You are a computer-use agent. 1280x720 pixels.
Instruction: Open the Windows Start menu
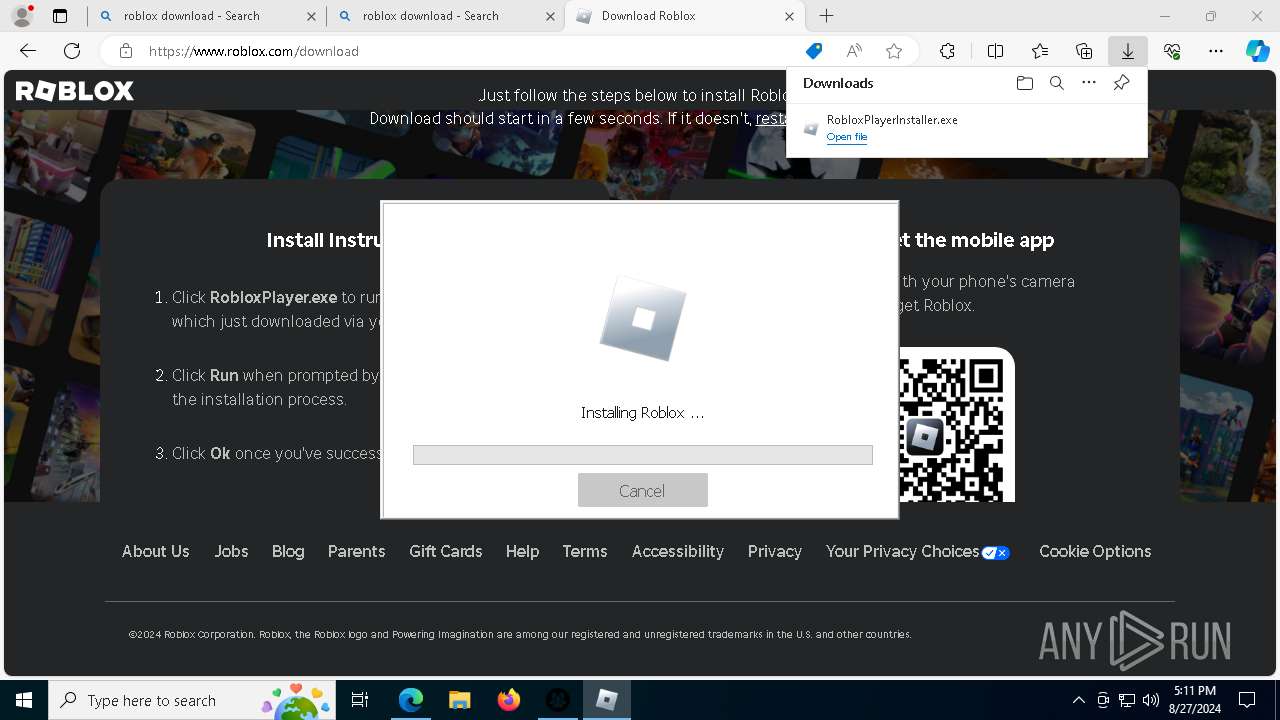click(x=24, y=700)
